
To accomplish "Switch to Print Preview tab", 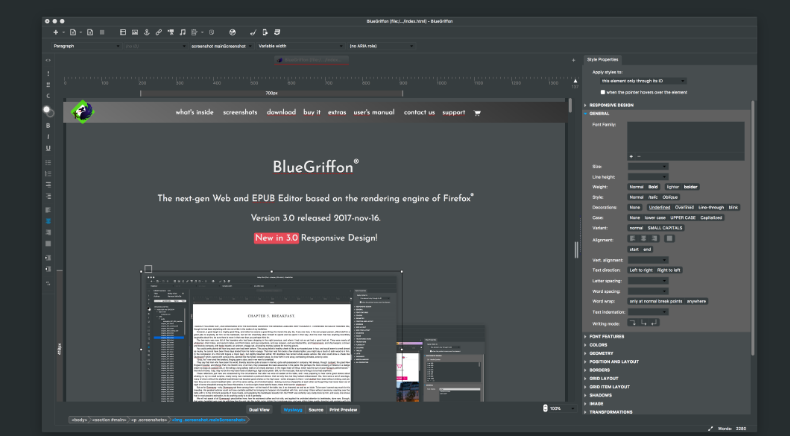I will coord(343,410).
